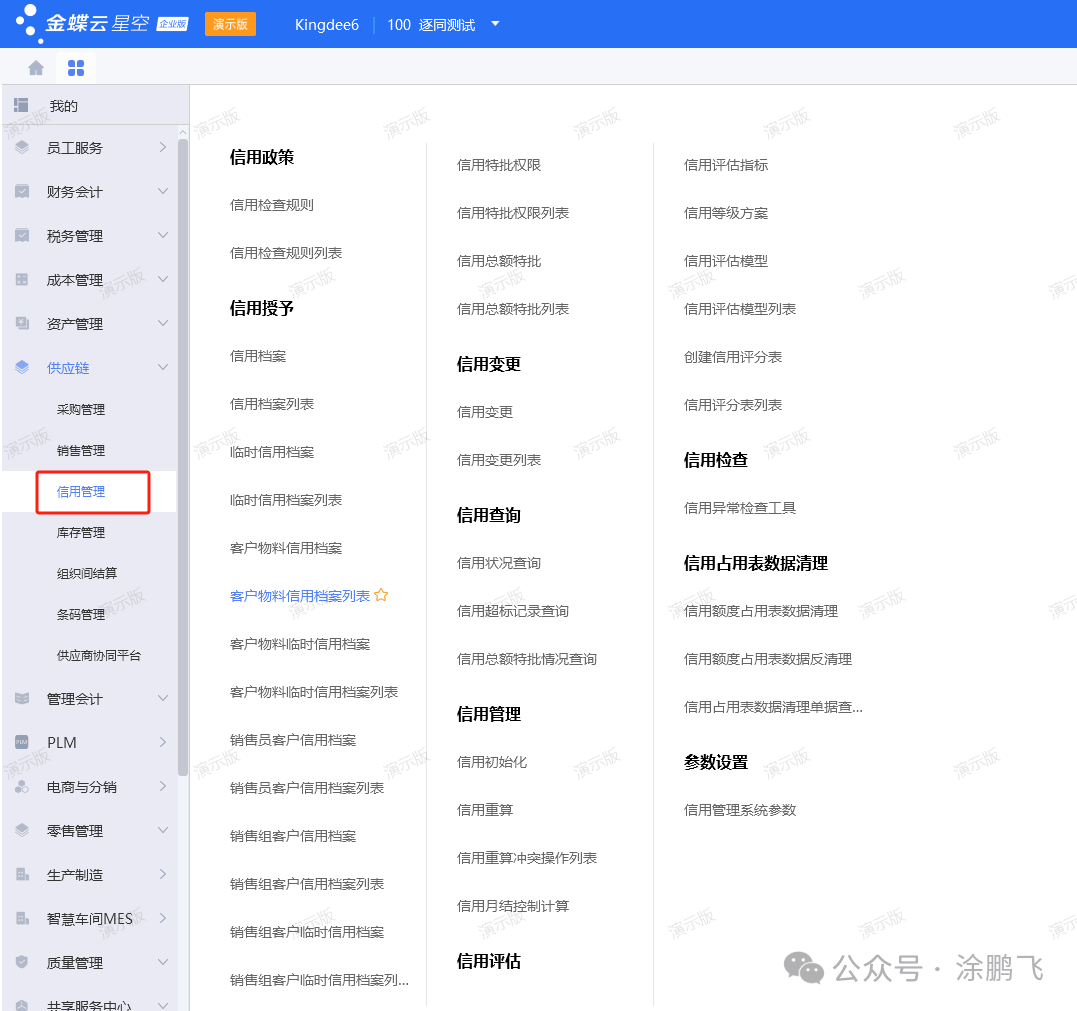The width and height of the screenshot is (1077, 1011).
Task: Collapse the 供应链 section chevron
Action: 163,368
